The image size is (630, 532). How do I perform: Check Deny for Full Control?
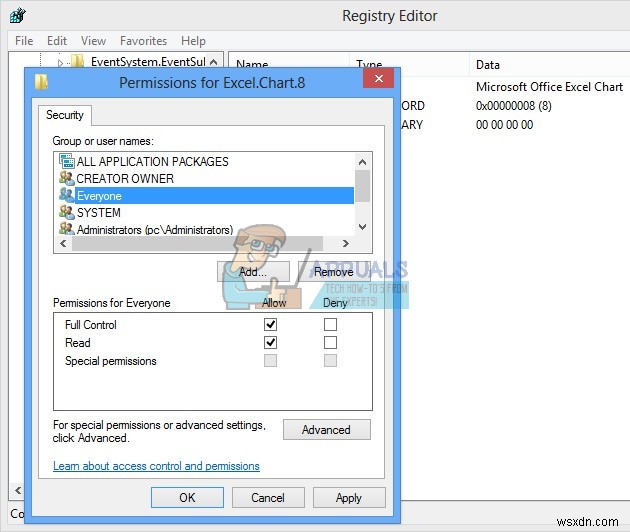pos(330,324)
